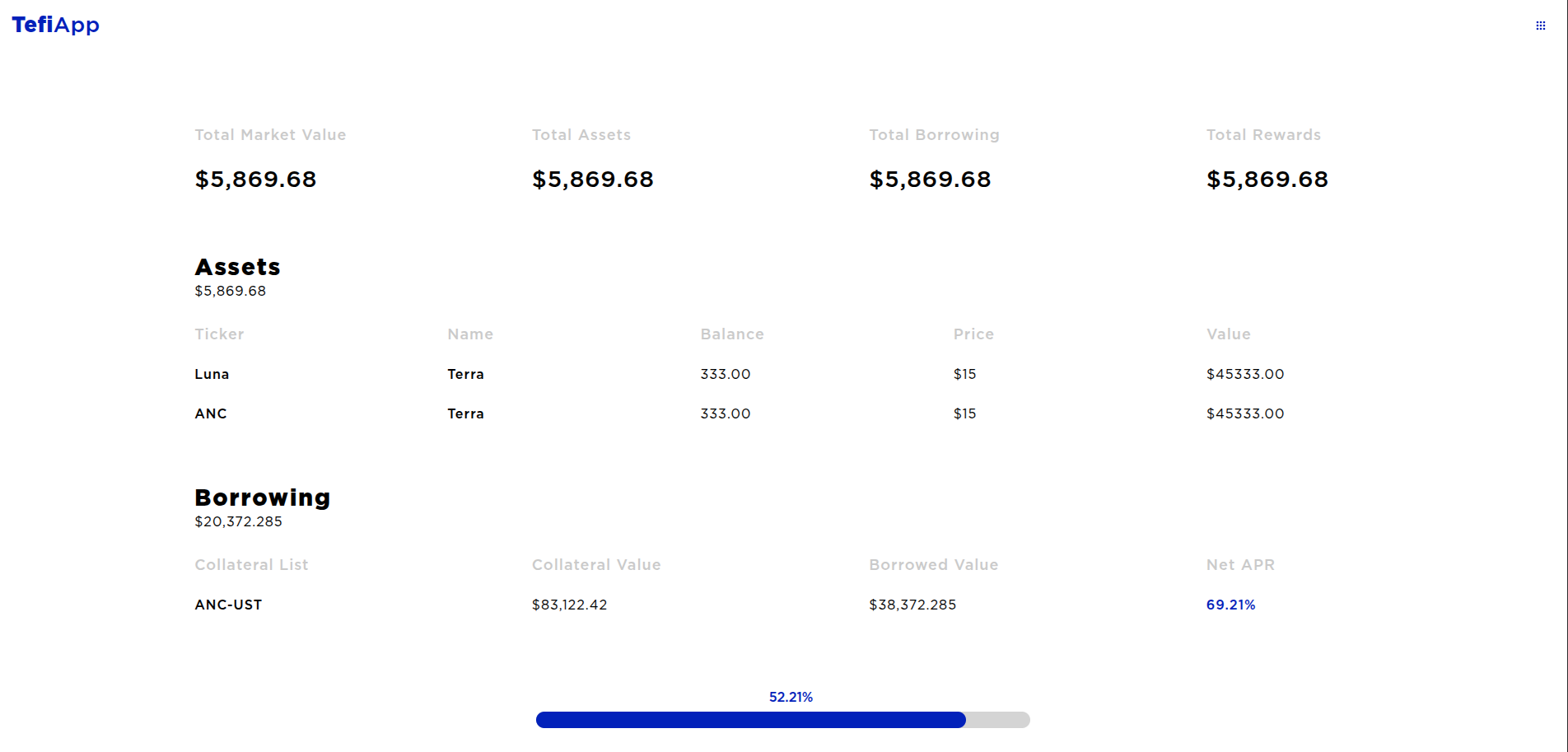Click the Ticker column header
This screenshot has width=1568, height=752.
219,334
